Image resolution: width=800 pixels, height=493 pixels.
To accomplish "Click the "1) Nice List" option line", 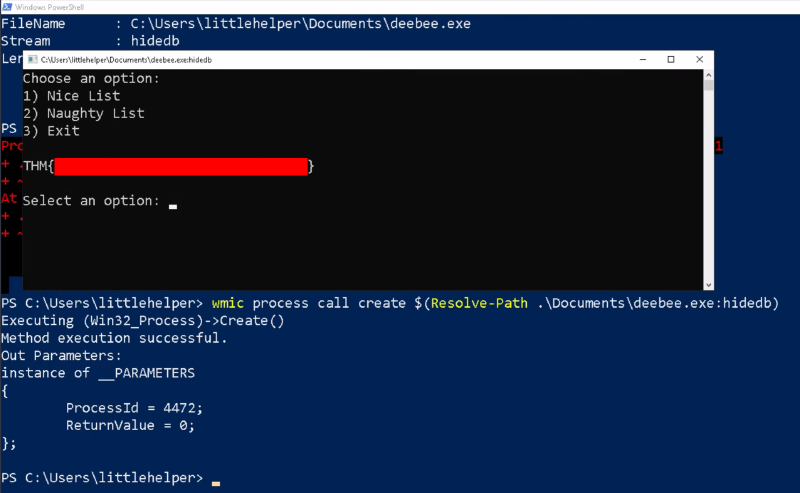I will click(71, 96).
